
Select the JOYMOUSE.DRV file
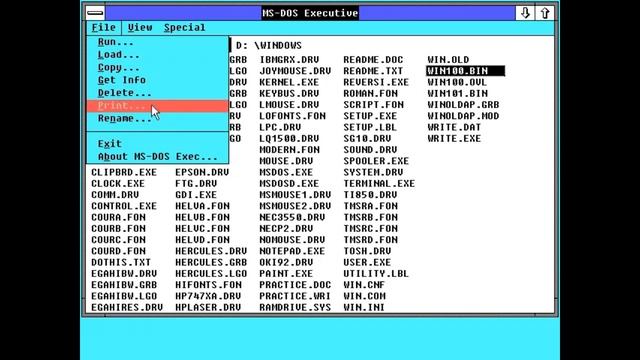coord(295,71)
